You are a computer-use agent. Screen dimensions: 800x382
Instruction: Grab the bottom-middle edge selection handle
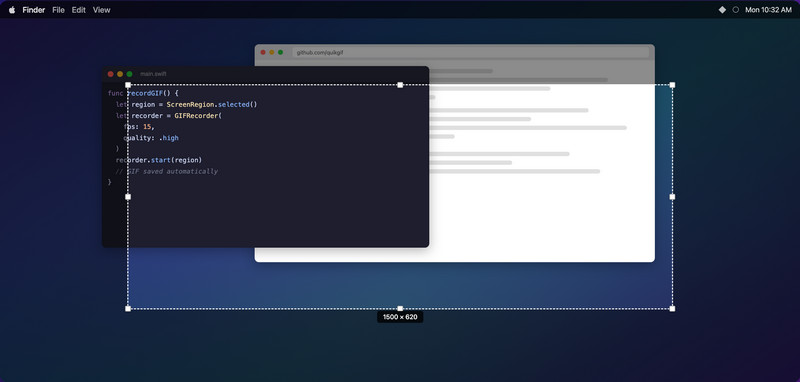click(x=400, y=309)
